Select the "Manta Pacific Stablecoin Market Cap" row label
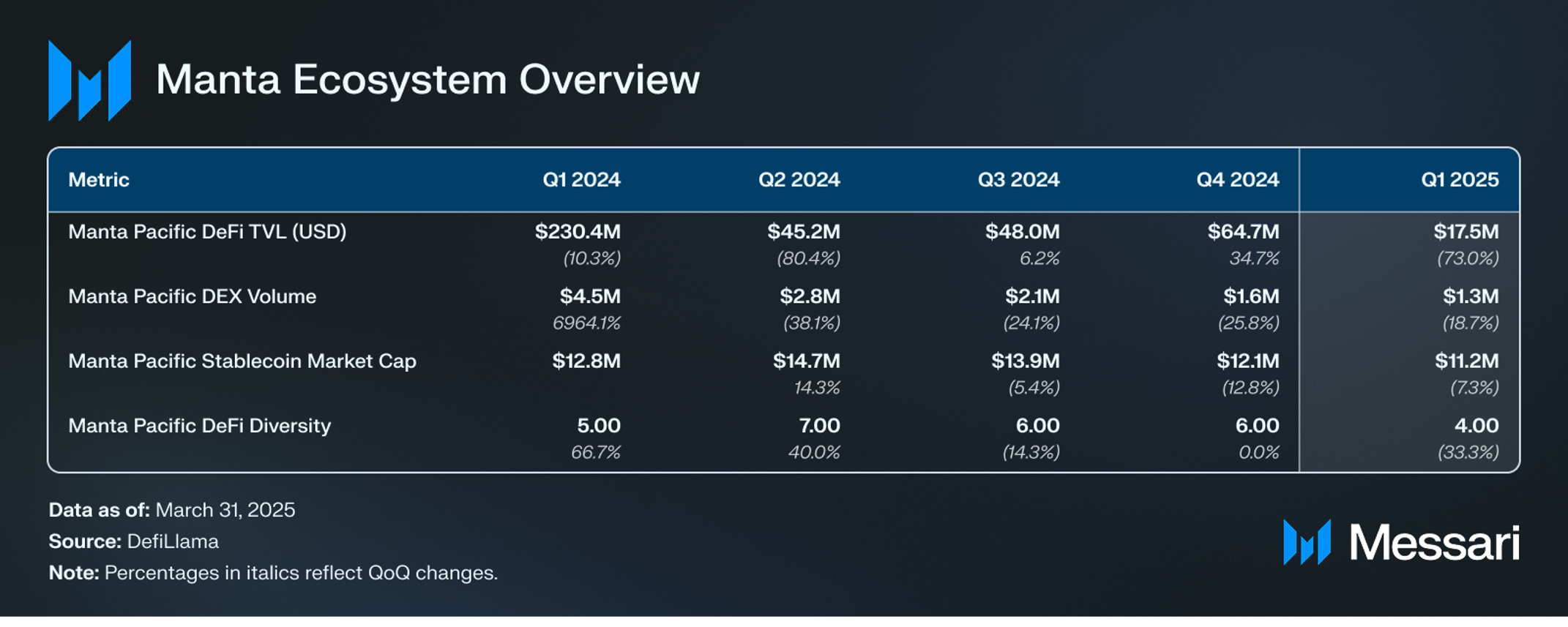Image resolution: width=1568 pixels, height=627 pixels. [242, 361]
